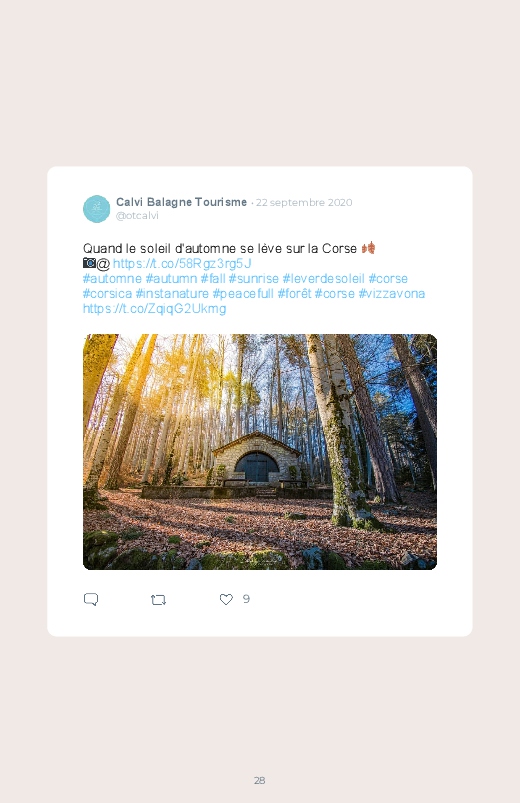Open the https://t.co/ZqiqG2Ukmg link
This screenshot has height=803, width=520.
tap(154, 309)
